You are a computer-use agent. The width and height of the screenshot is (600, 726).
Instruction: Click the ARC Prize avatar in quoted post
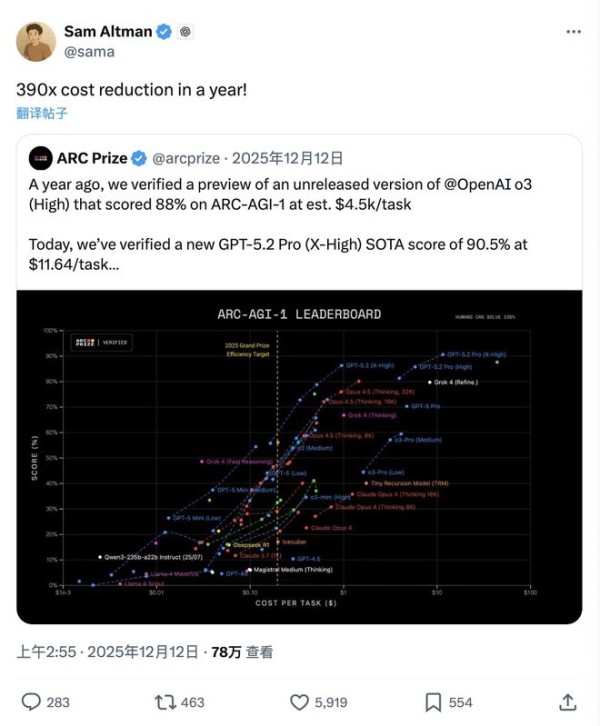[x=41, y=158]
